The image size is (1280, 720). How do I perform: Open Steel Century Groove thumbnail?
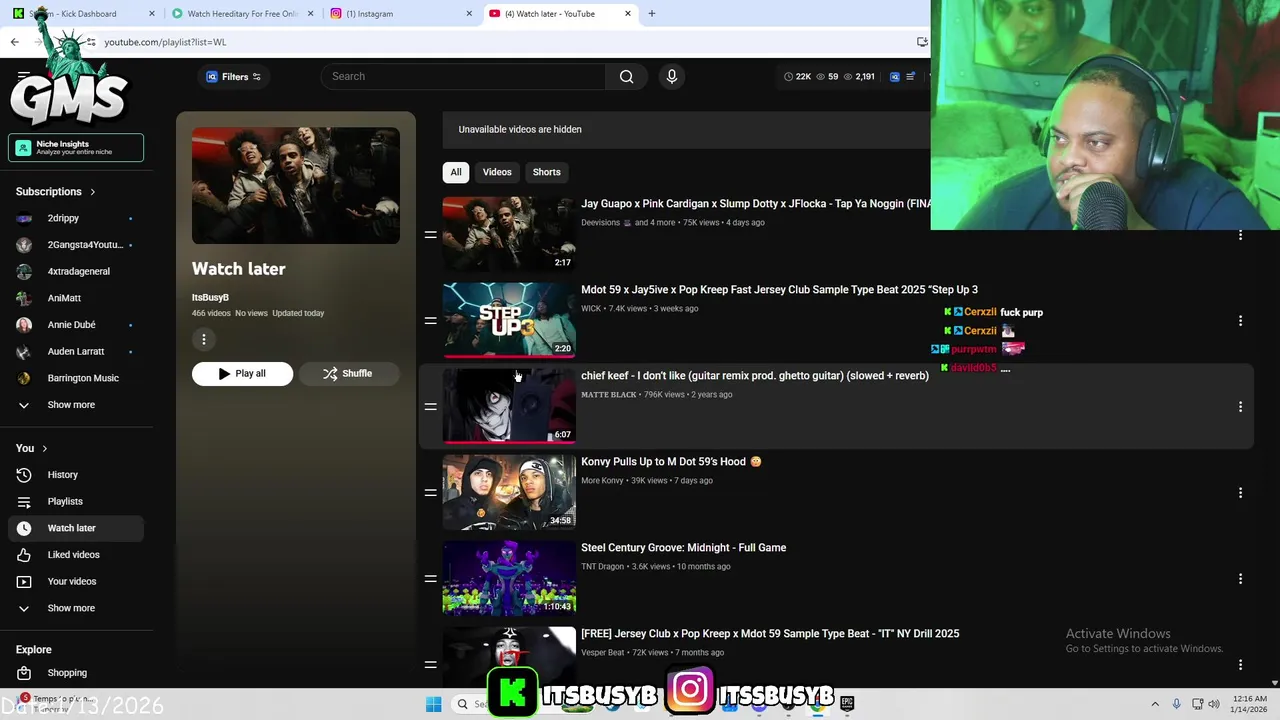(x=509, y=578)
